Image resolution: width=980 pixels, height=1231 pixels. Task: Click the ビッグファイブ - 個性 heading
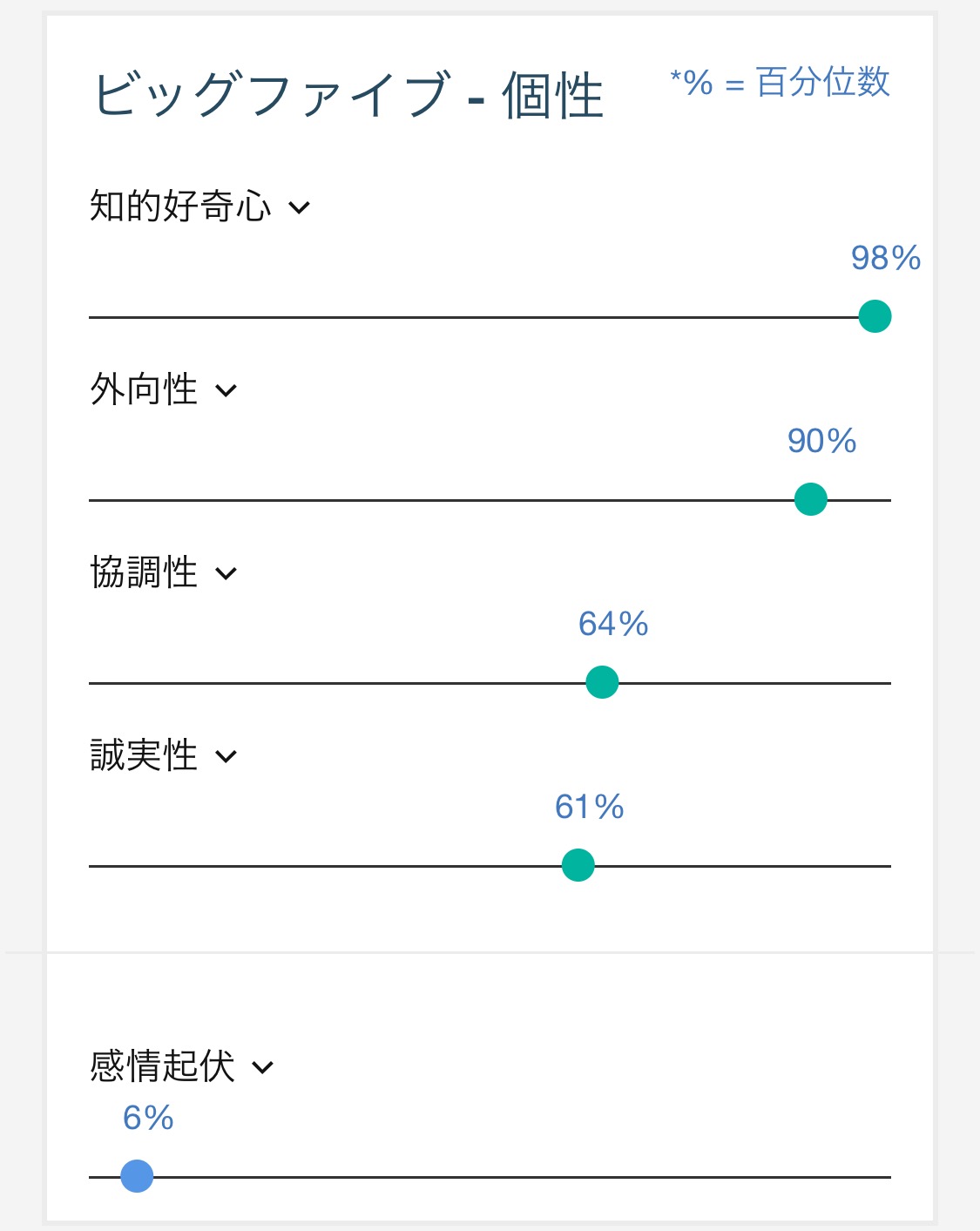coord(348,95)
